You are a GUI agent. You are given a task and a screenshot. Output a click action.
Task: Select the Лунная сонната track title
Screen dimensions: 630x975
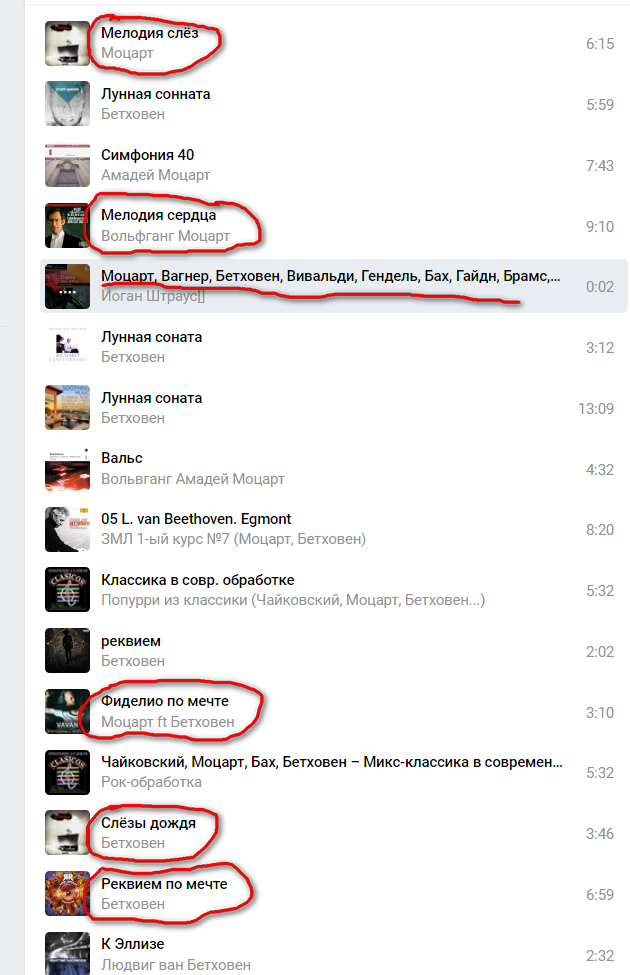click(155, 95)
